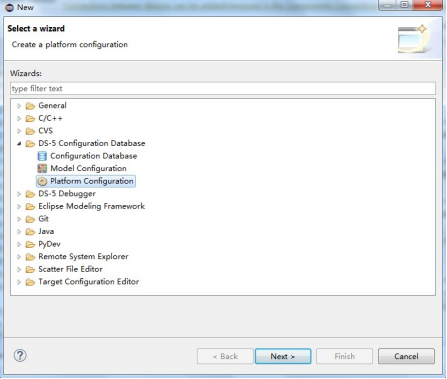Expand the DS-5 Debugger category

(19, 194)
